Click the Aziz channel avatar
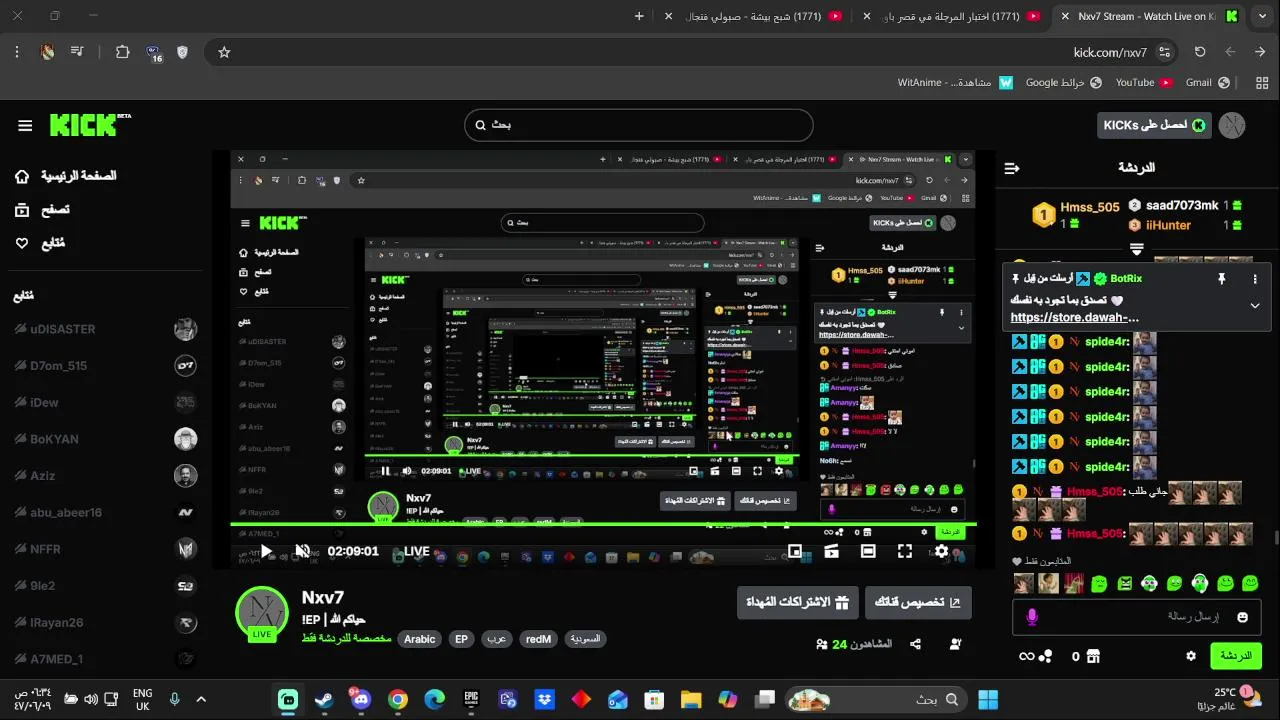 pyautogui.click(x=185, y=476)
